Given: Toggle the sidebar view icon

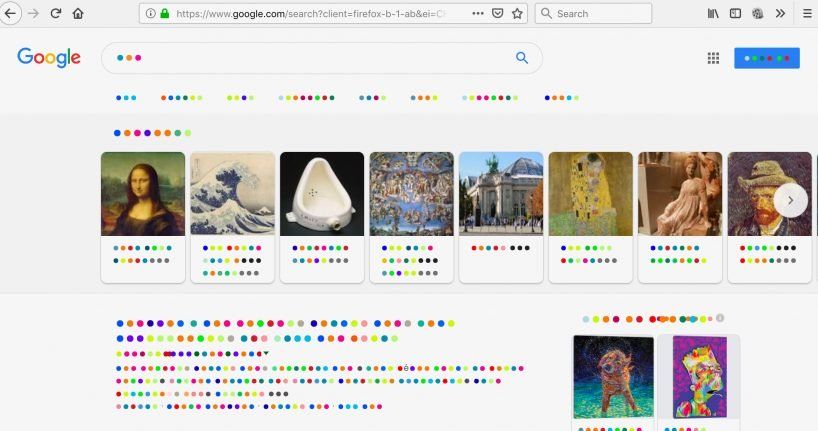Looking at the screenshot, I should [736, 14].
